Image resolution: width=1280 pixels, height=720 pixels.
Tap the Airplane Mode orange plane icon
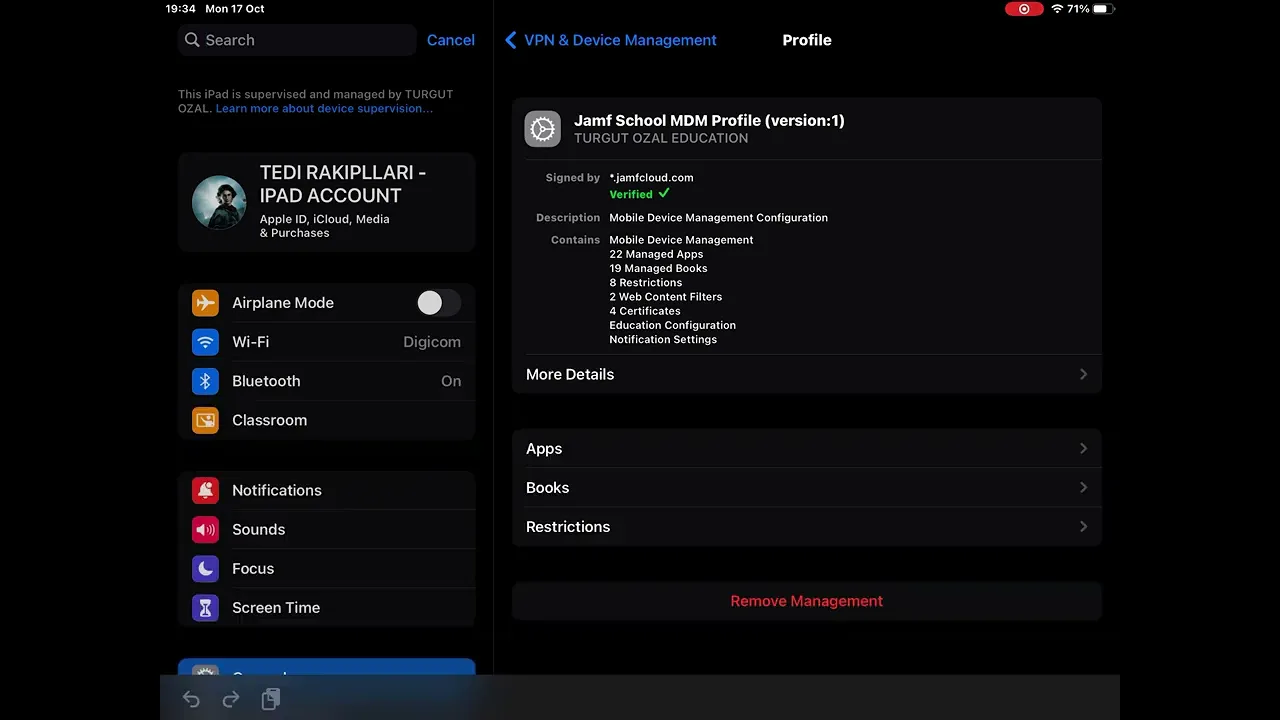(x=205, y=303)
